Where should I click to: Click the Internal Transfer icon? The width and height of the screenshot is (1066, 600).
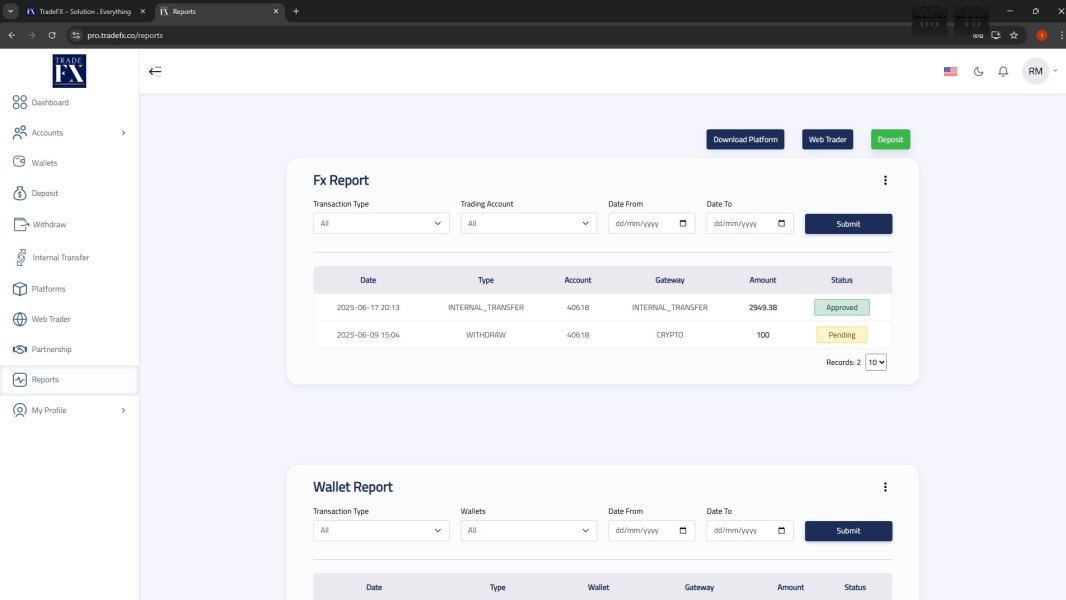21,257
